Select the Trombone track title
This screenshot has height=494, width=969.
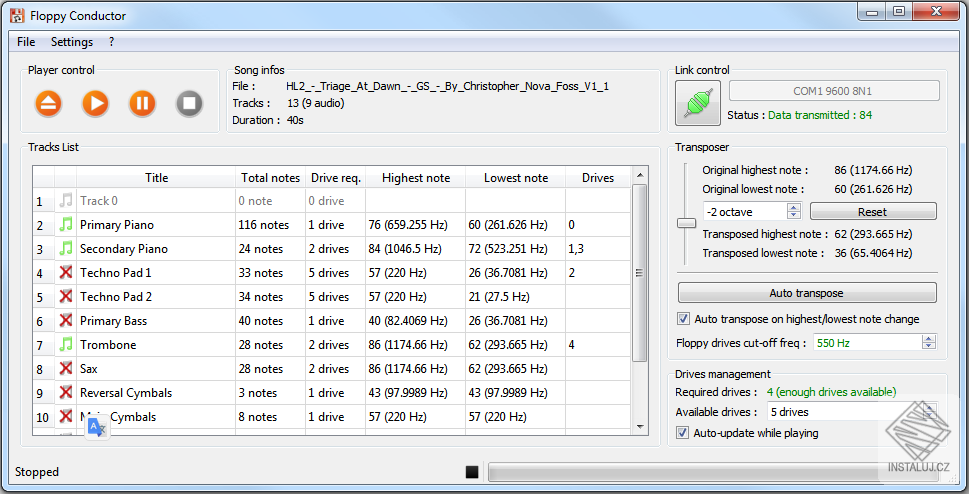click(108, 345)
